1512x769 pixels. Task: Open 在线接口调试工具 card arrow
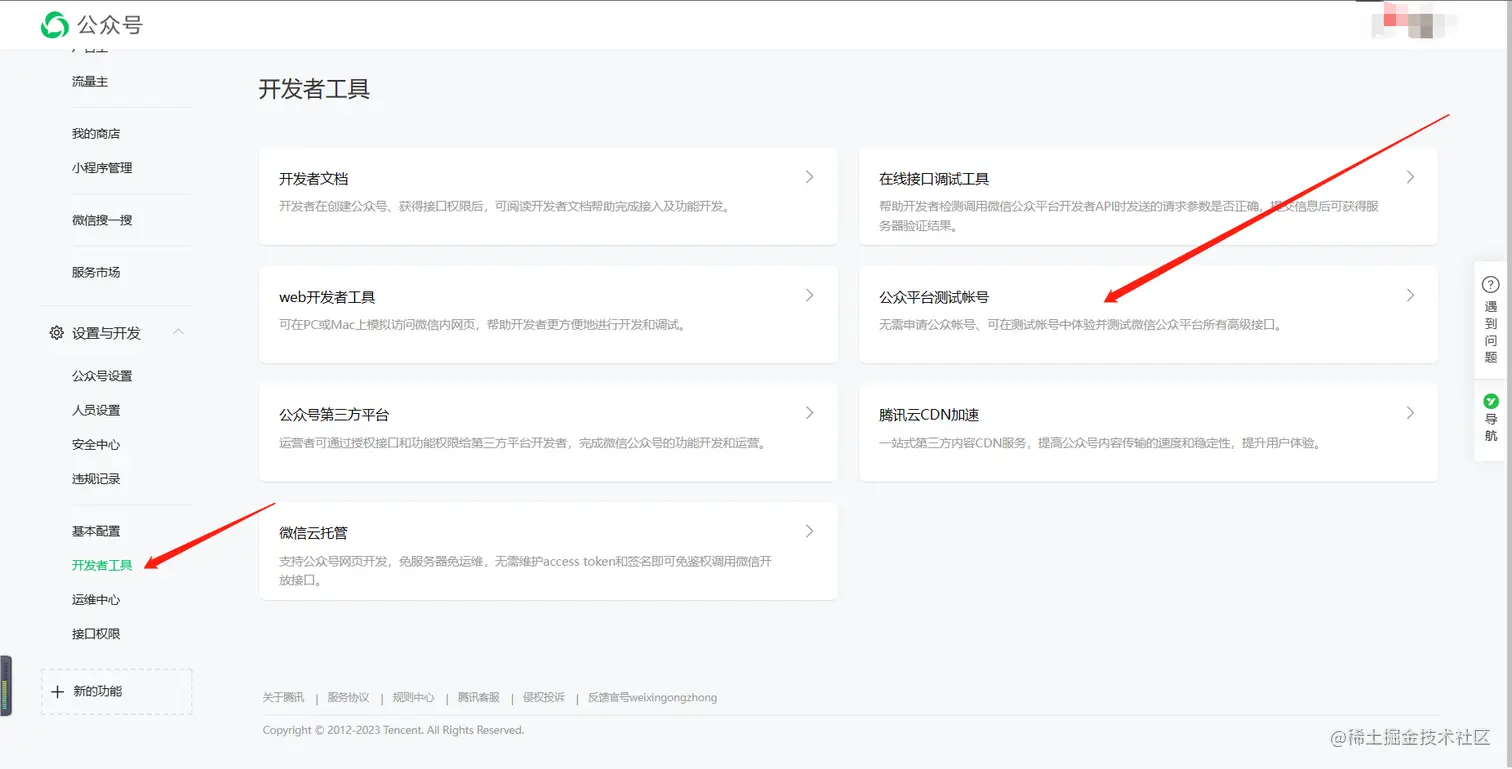(x=1410, y=177)
